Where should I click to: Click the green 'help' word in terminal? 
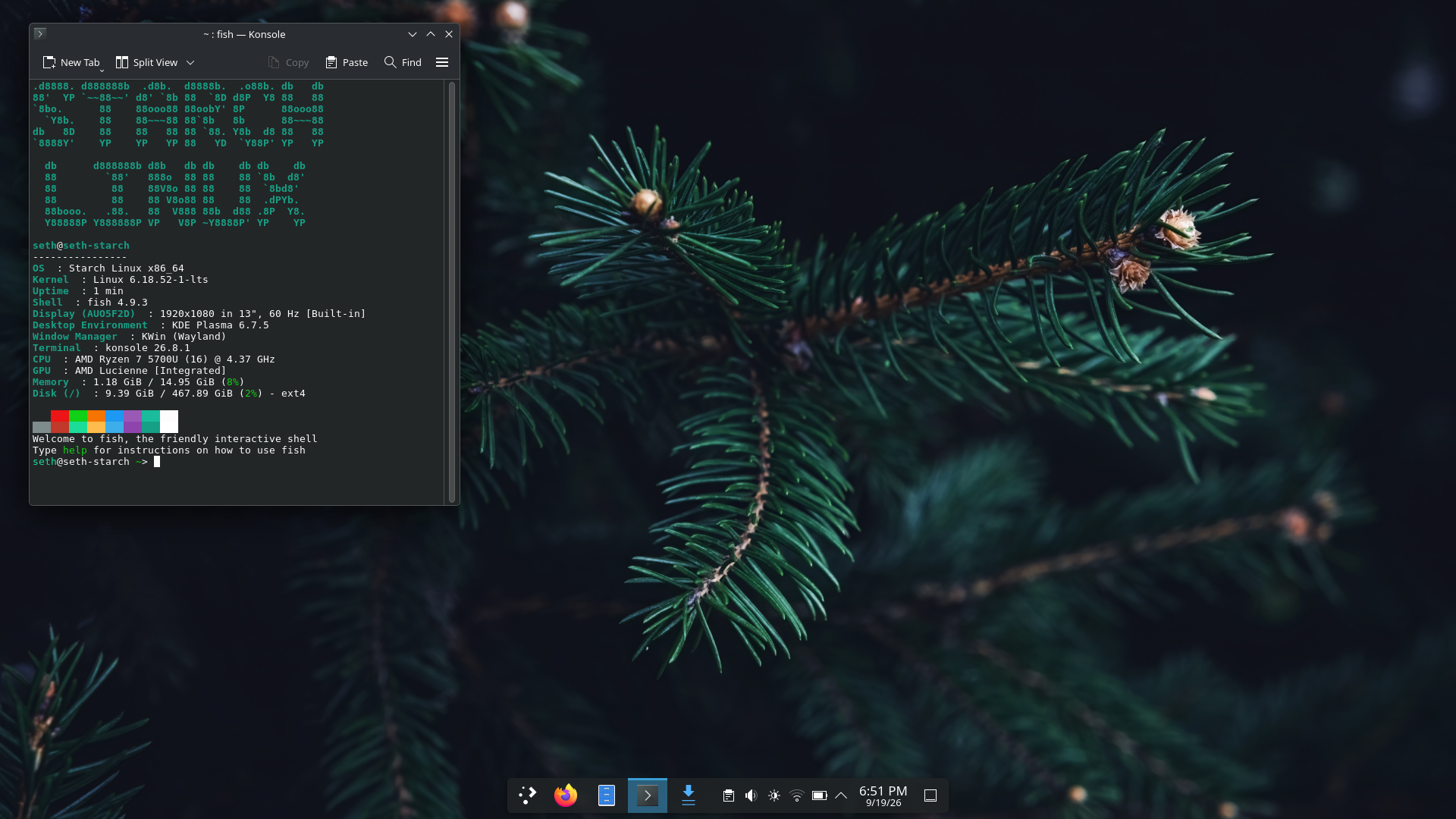pyautogui.click(x=75, y=450)
